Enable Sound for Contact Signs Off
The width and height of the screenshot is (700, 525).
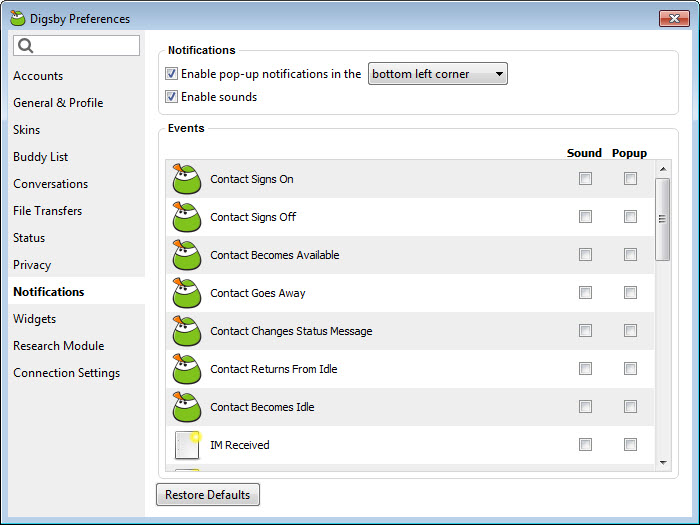(585, 217)
